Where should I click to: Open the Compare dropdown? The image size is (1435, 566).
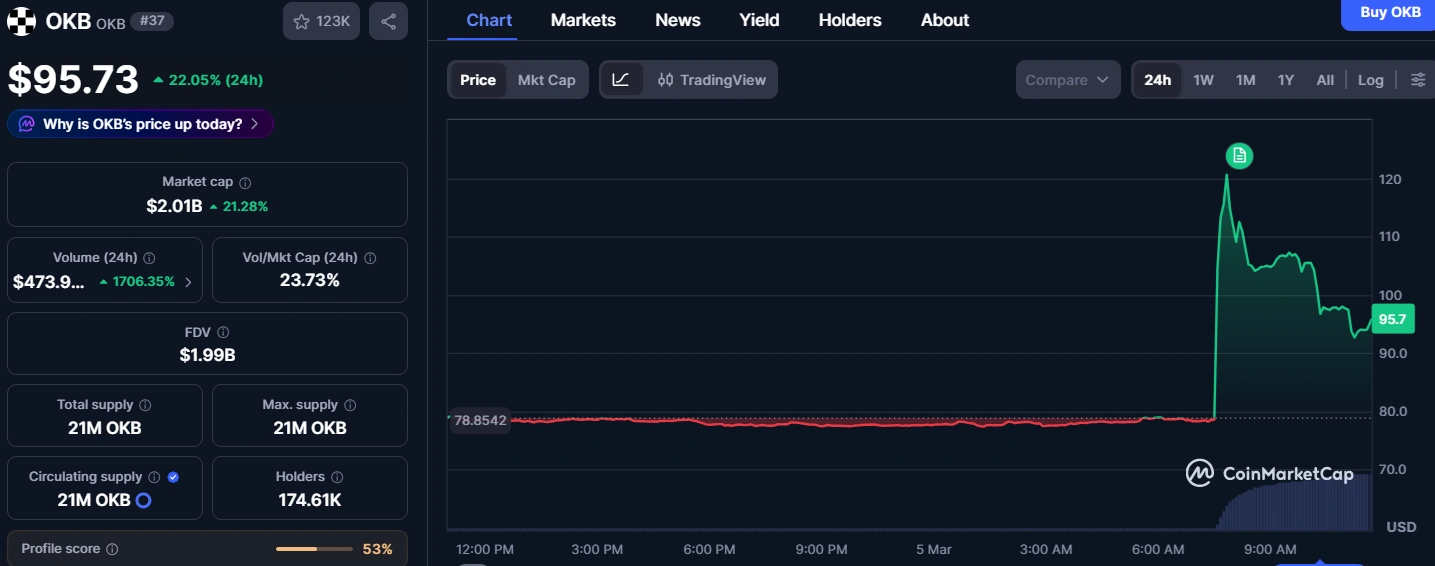[1067, 80]
